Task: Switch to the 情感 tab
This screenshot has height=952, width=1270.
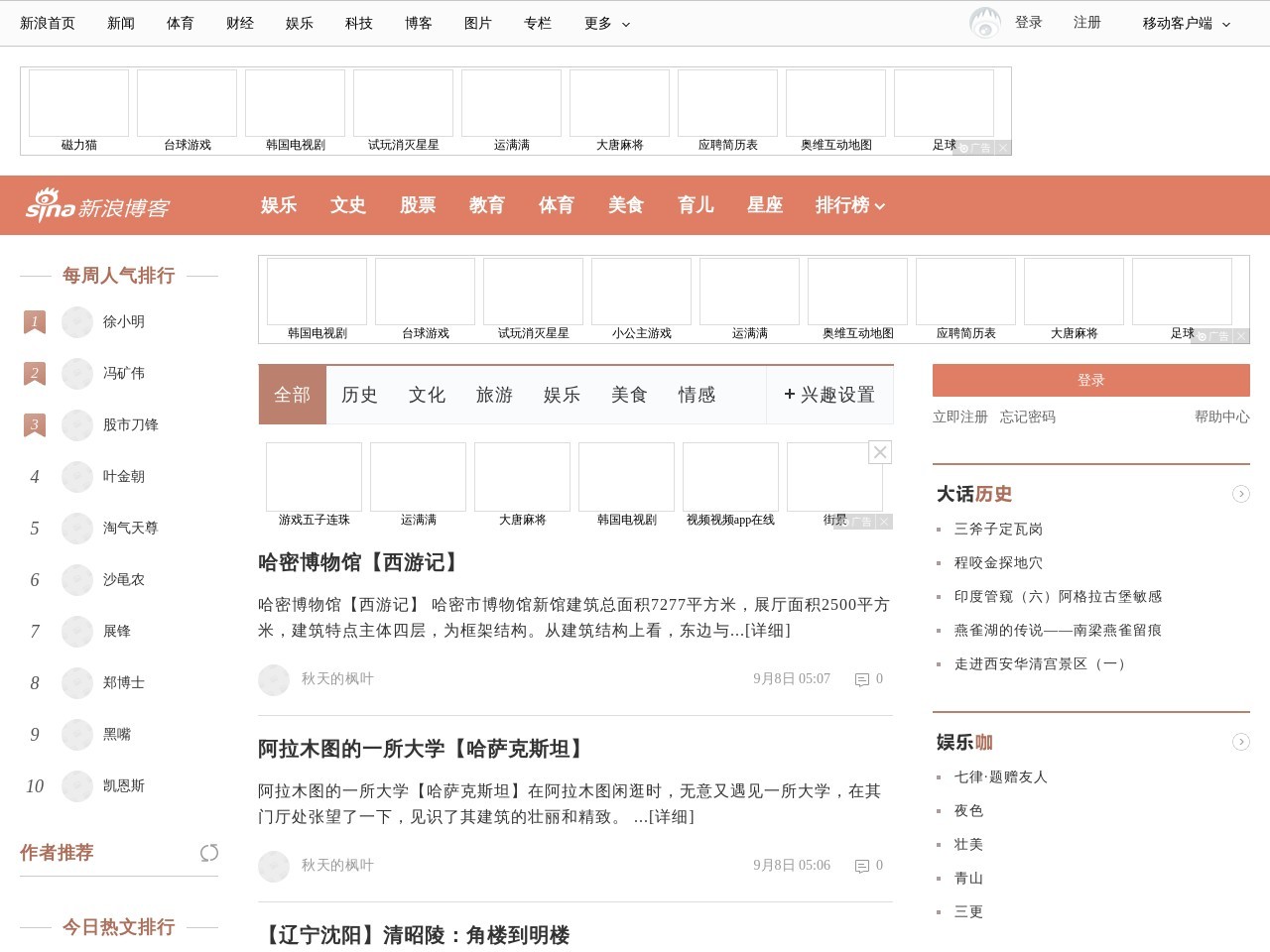Action: [x=697, y=395]
